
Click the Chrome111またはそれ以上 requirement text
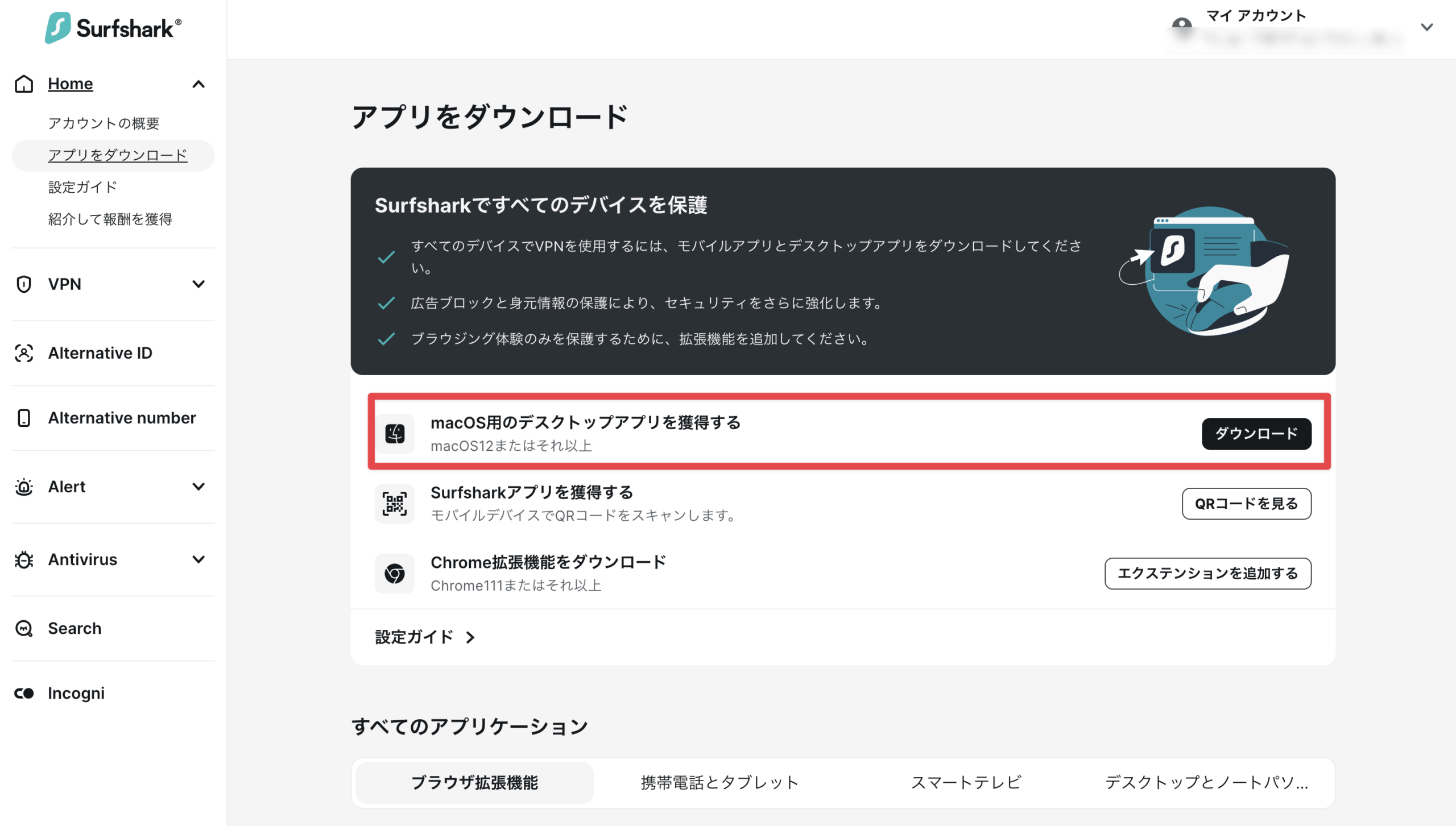(x=516, y=586)
